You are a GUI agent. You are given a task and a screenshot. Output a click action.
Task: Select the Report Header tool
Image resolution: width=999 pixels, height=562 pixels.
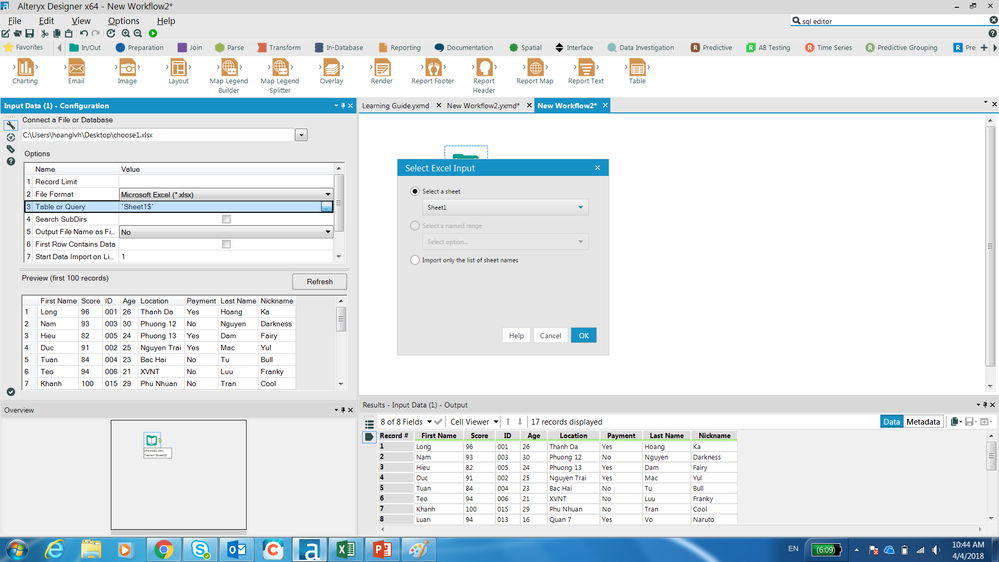484,68
